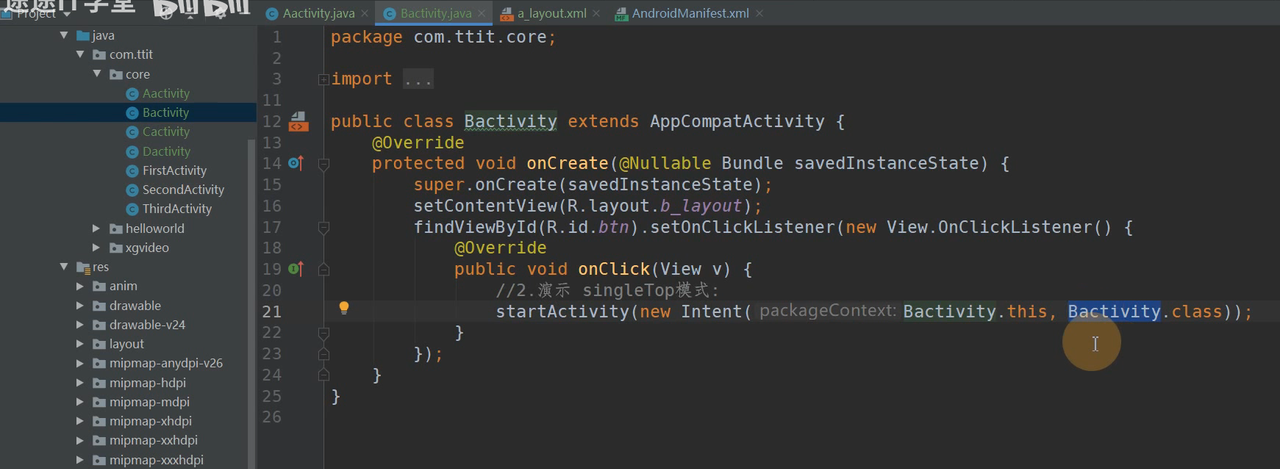Click the singleTop comment on line 20

tap(608, 290)
